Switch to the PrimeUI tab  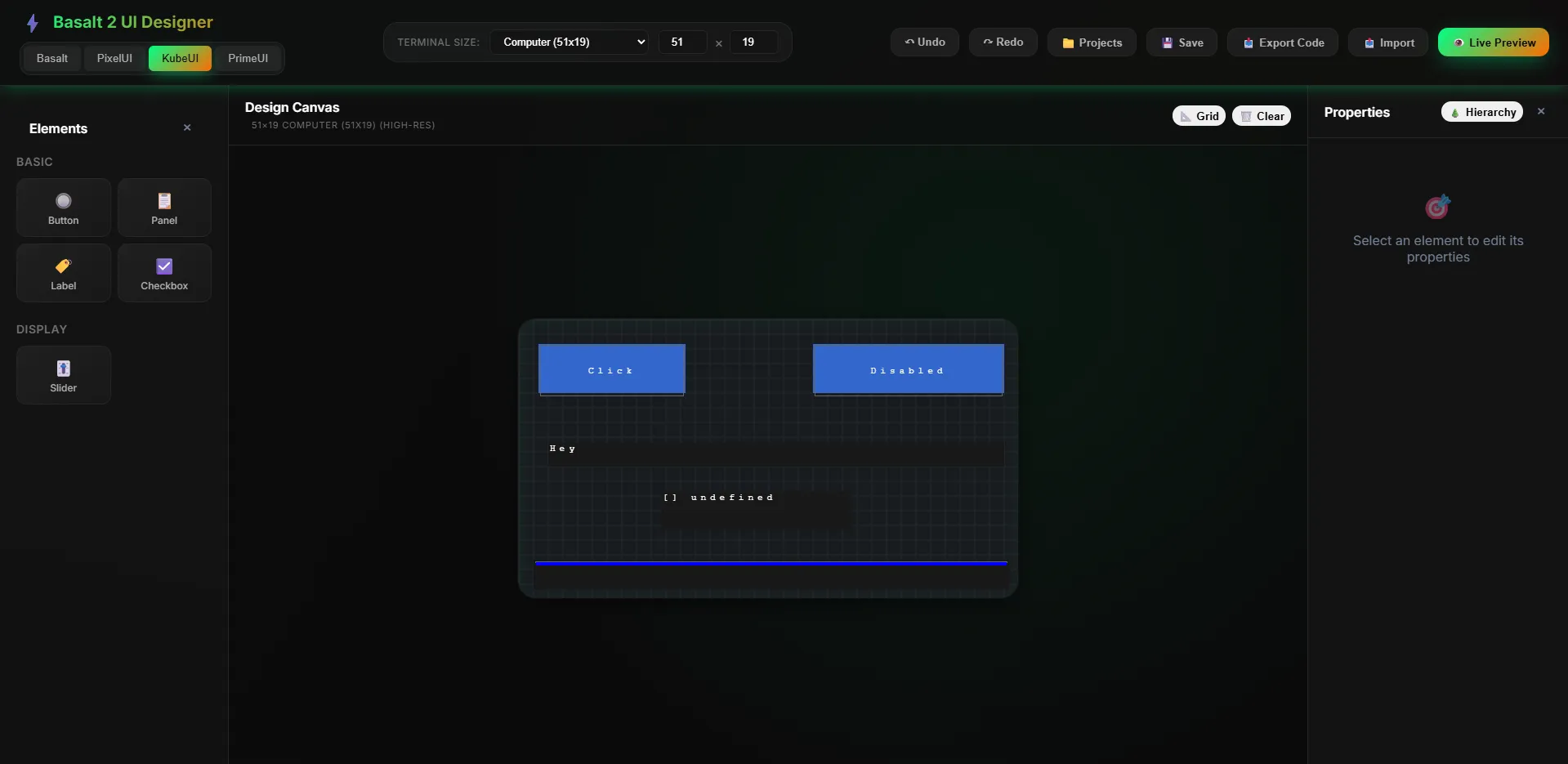248,59
